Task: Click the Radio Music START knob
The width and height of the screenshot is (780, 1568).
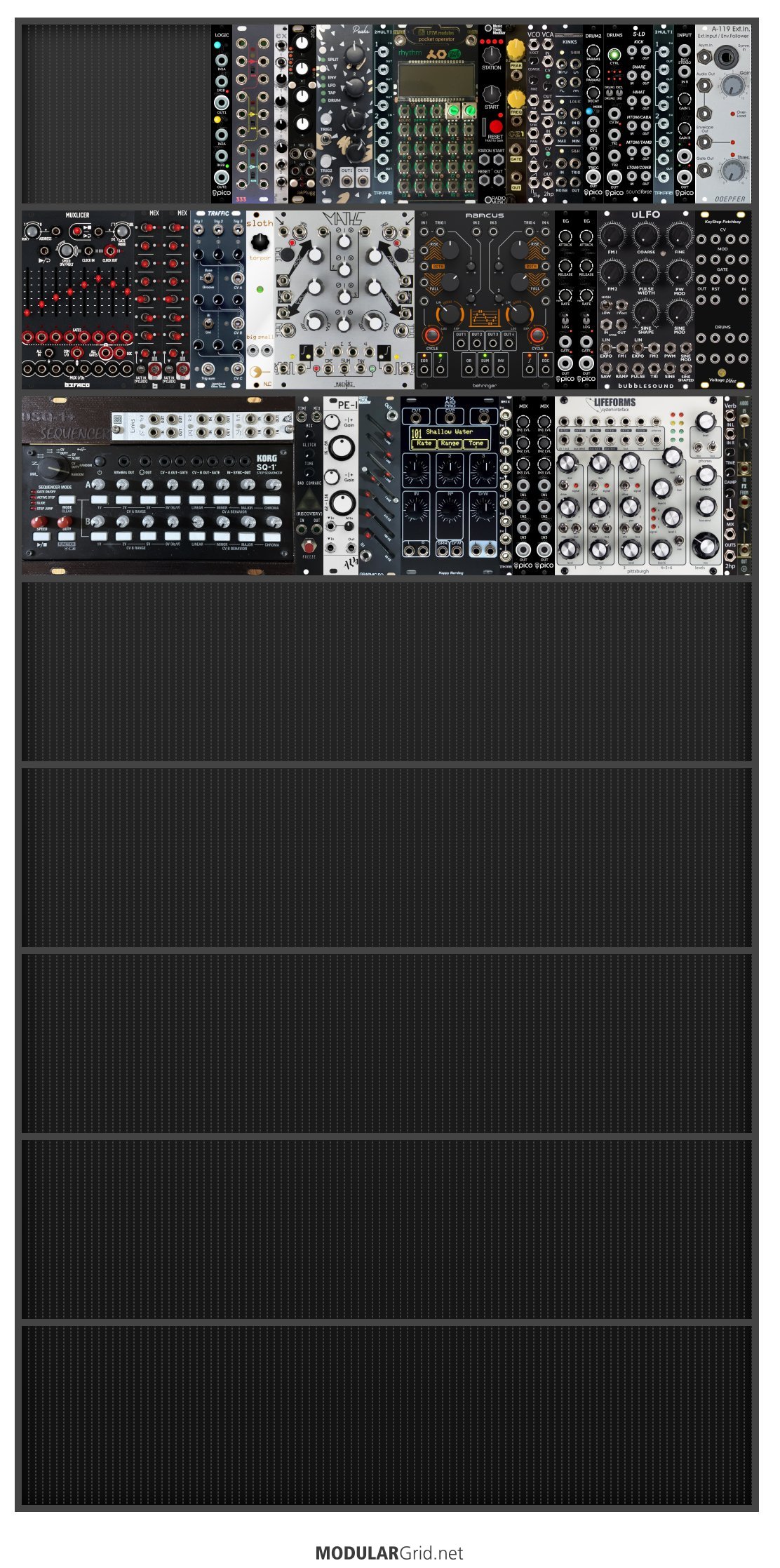Action: tap(491, 94)
